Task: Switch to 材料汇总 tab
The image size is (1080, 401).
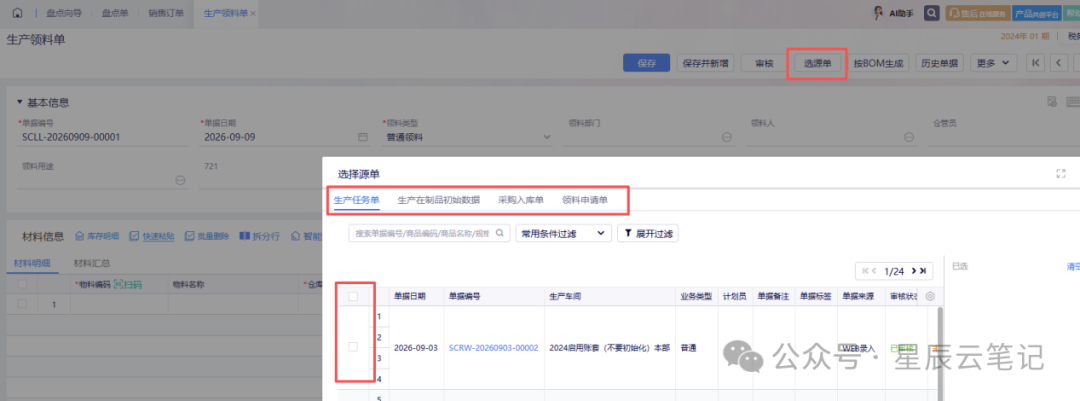Action: pyautogui.click(x=92, y=263)
